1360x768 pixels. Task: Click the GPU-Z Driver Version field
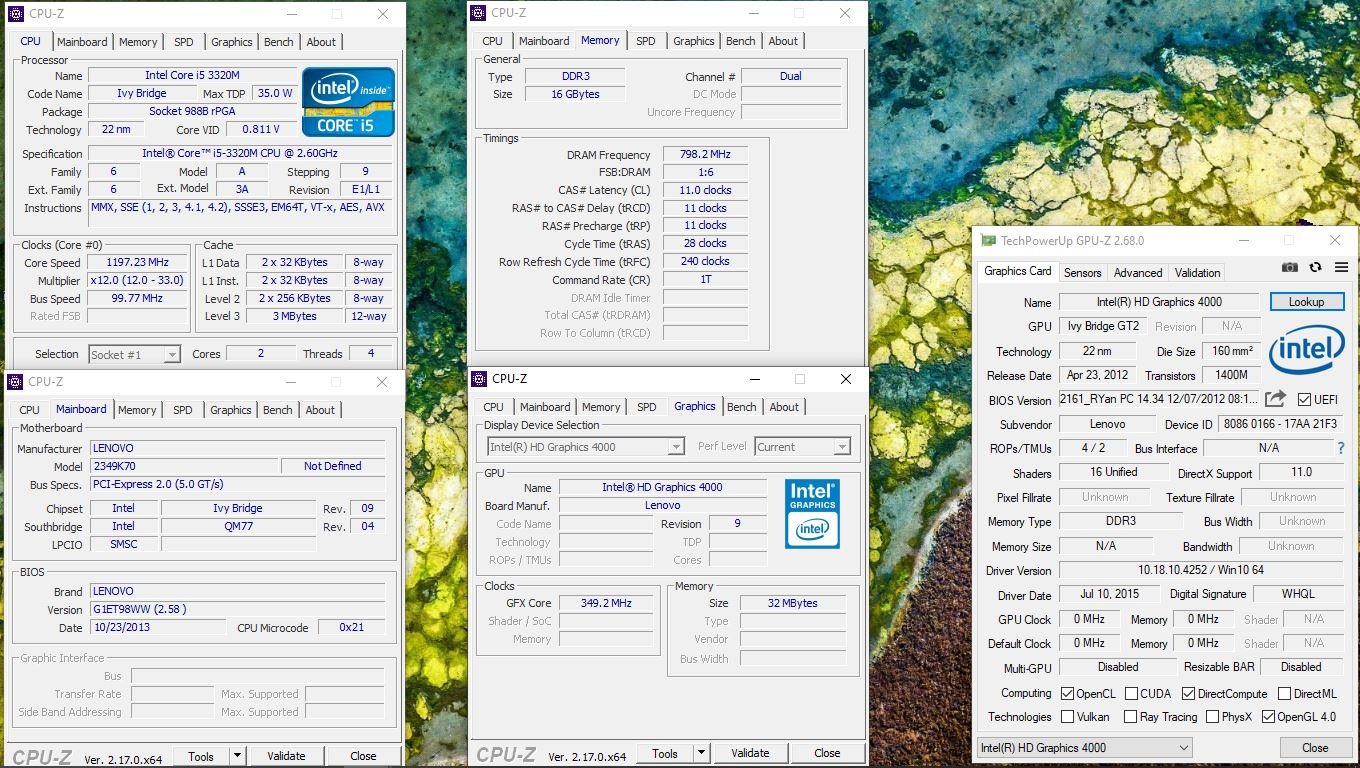click(x=1203, y=570)
